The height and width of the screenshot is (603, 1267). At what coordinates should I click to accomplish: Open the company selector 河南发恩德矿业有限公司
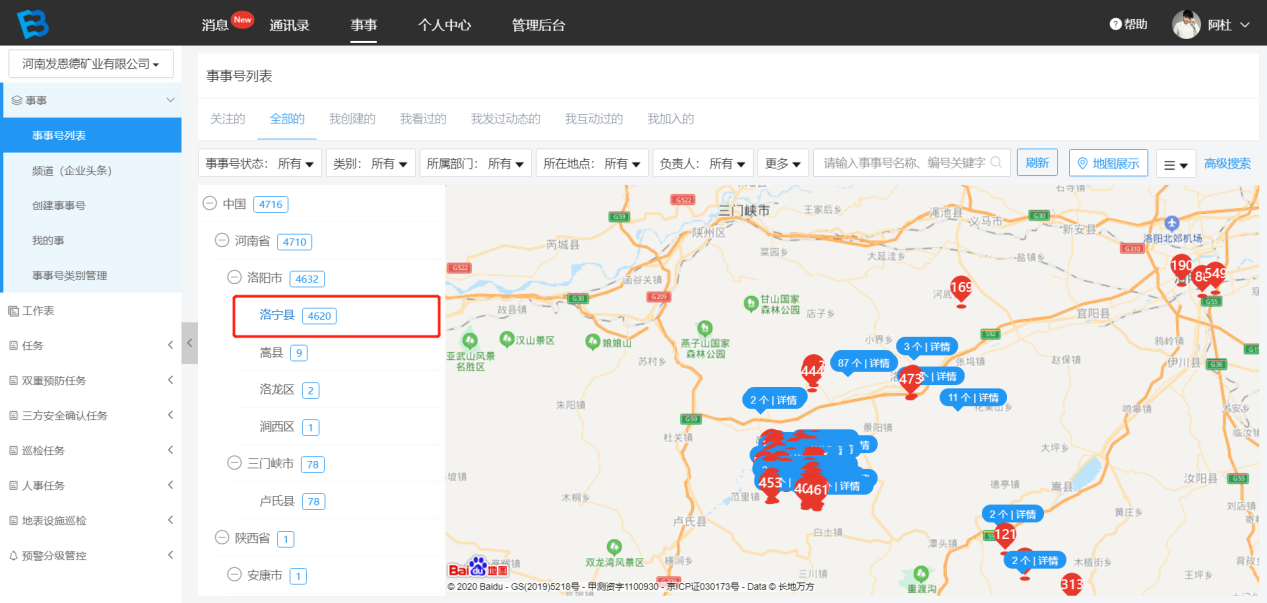coord(91,64)
